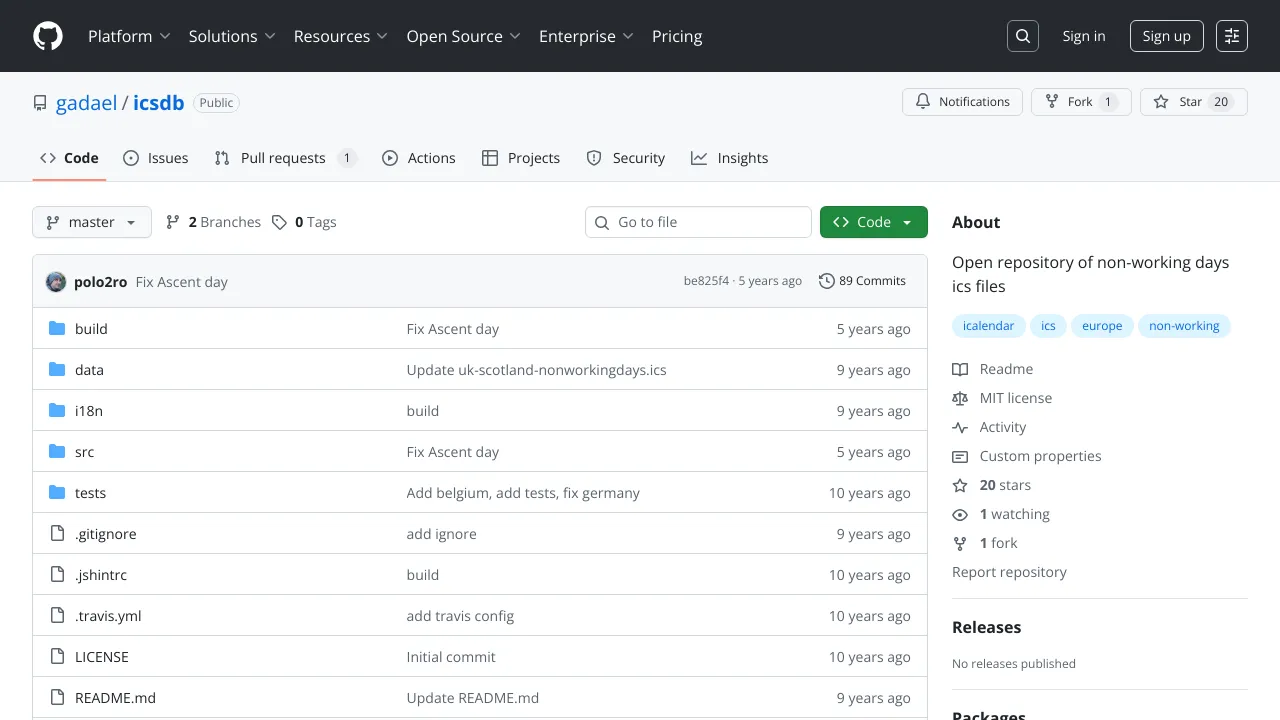The width and height of the screenshot is (1280, 720).
Task: Switch to the Insights tab
Action: pyautogui.click(x=729, y=158)
